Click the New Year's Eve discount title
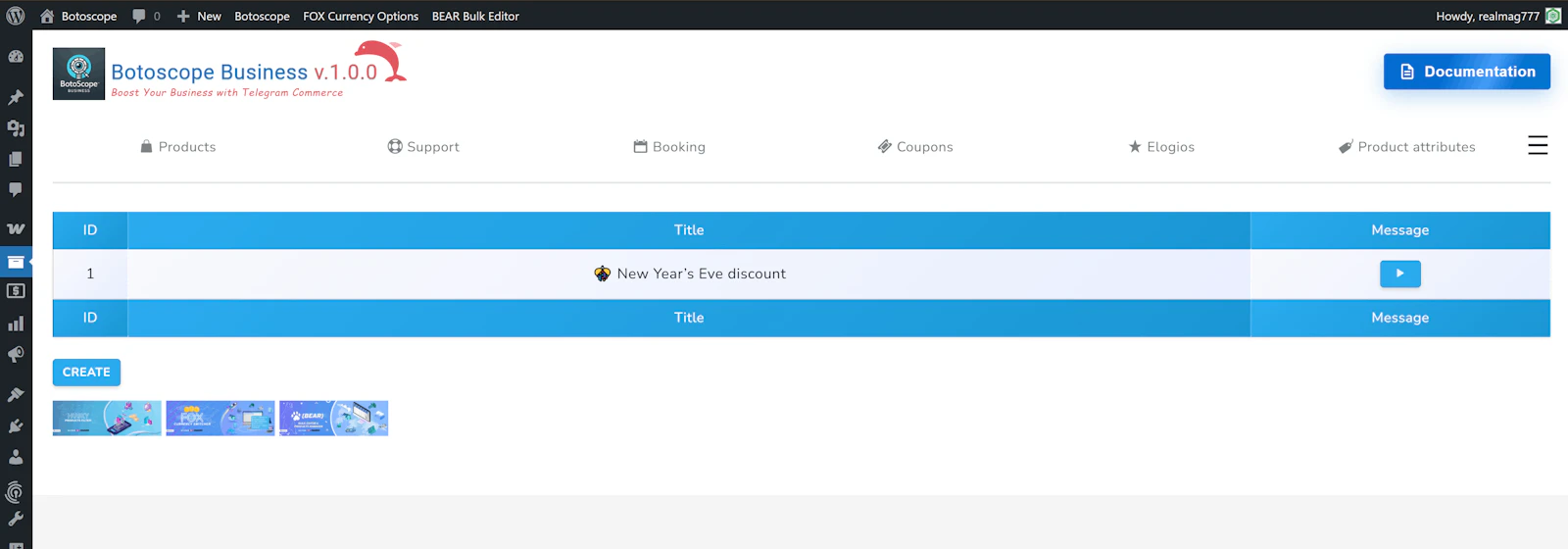This screenshot has height=549, width=1568. click(702, 274)
